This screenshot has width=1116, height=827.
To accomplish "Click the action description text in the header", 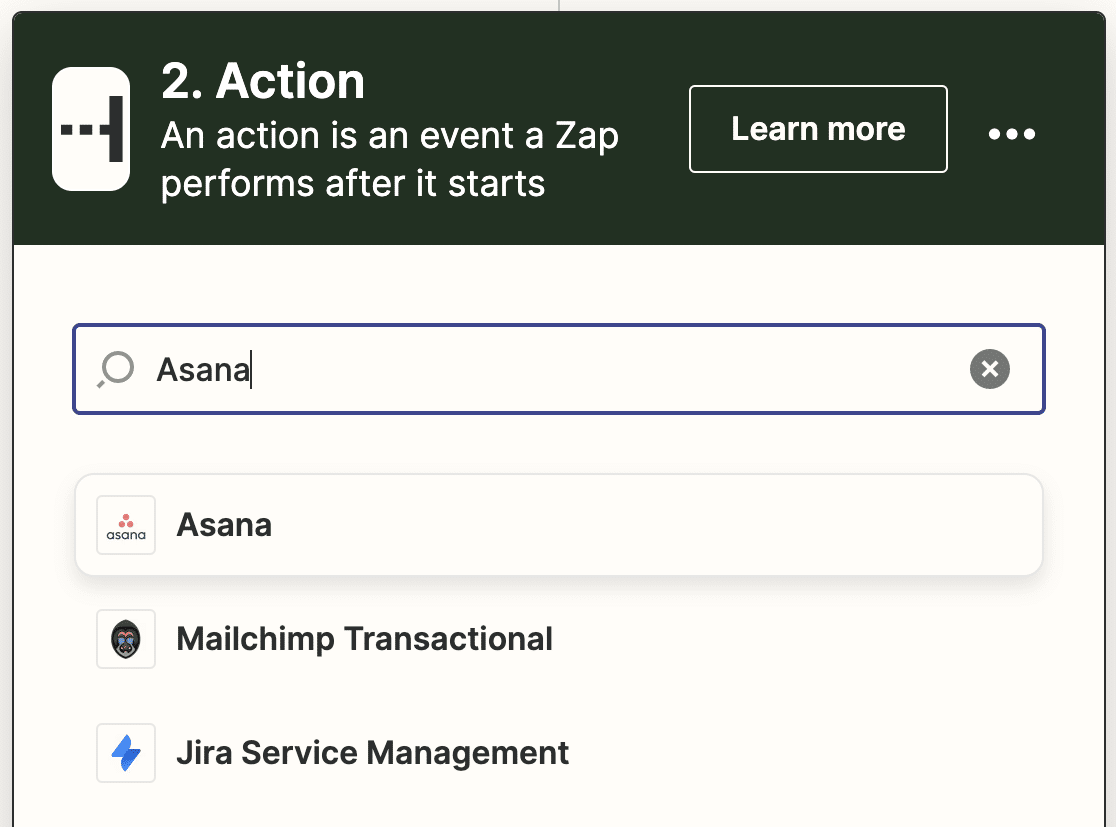I will (x=389, y=159).
